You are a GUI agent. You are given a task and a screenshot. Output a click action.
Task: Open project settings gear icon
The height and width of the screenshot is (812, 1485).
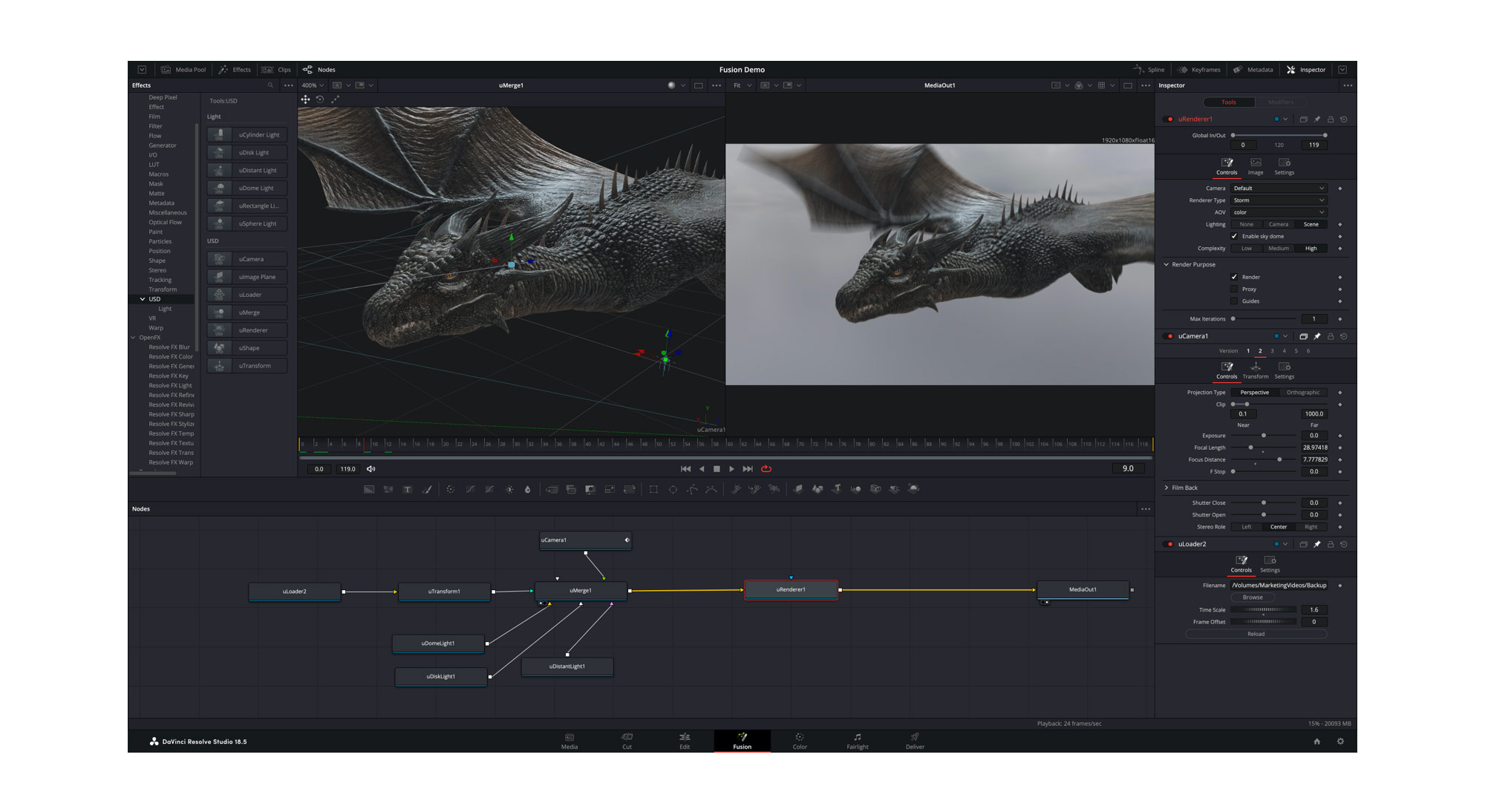tap(1340, 741)
